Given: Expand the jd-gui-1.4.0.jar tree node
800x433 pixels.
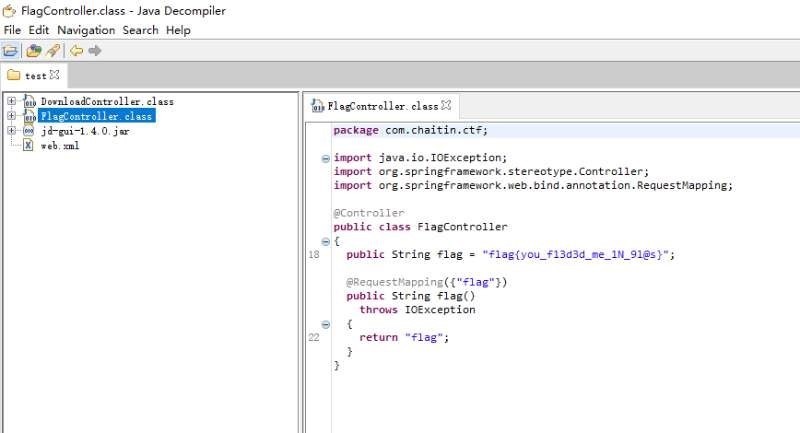Looking at the screenshot, I should 11,131.
